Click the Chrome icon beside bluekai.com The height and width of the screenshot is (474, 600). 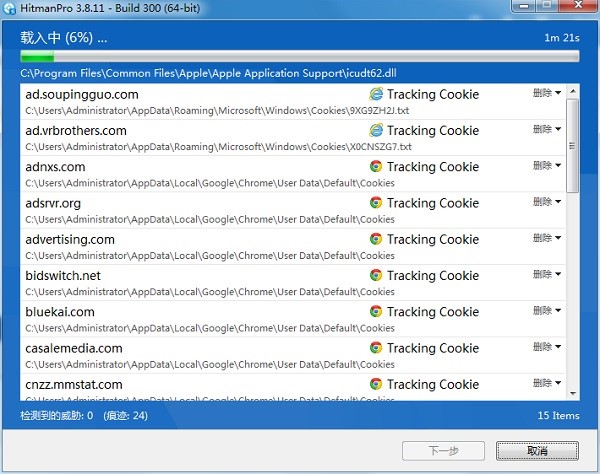pos(376,312)
